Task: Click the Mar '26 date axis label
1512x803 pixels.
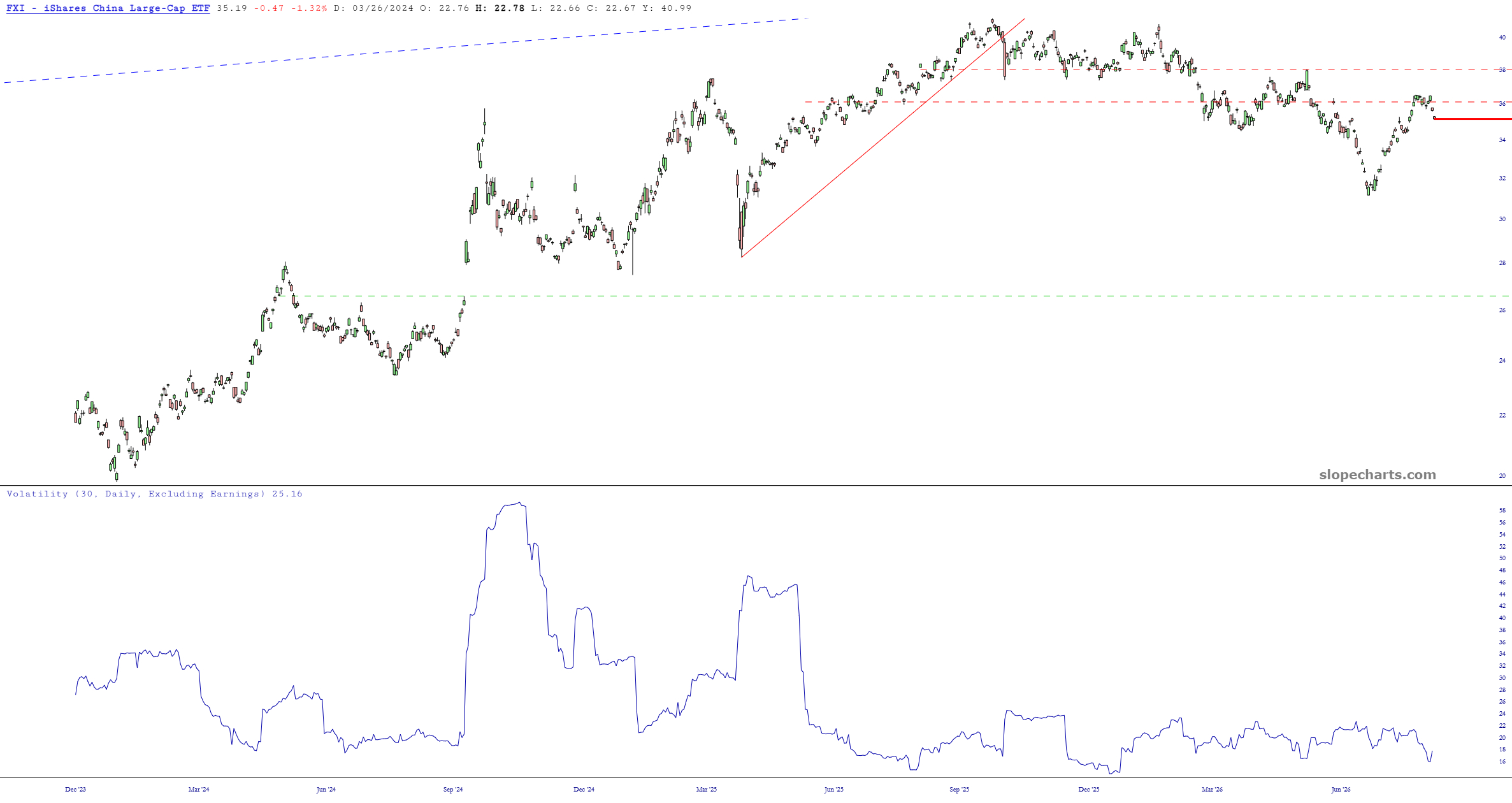Action: pos(1213,790)
